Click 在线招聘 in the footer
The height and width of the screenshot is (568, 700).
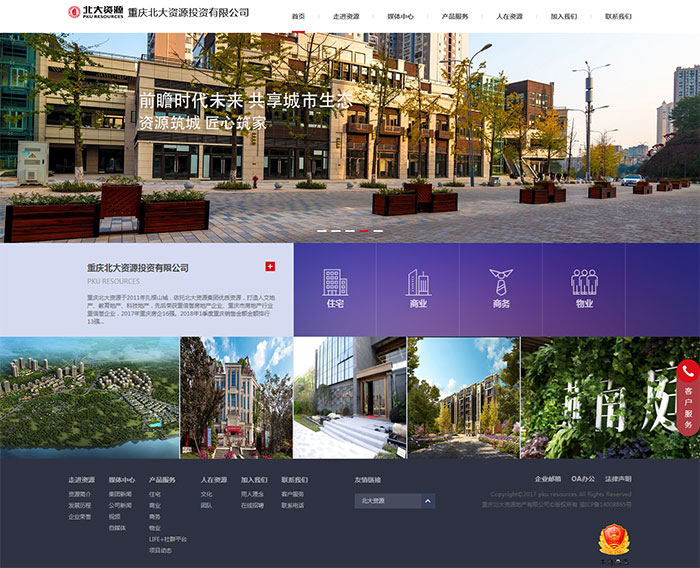252,505
